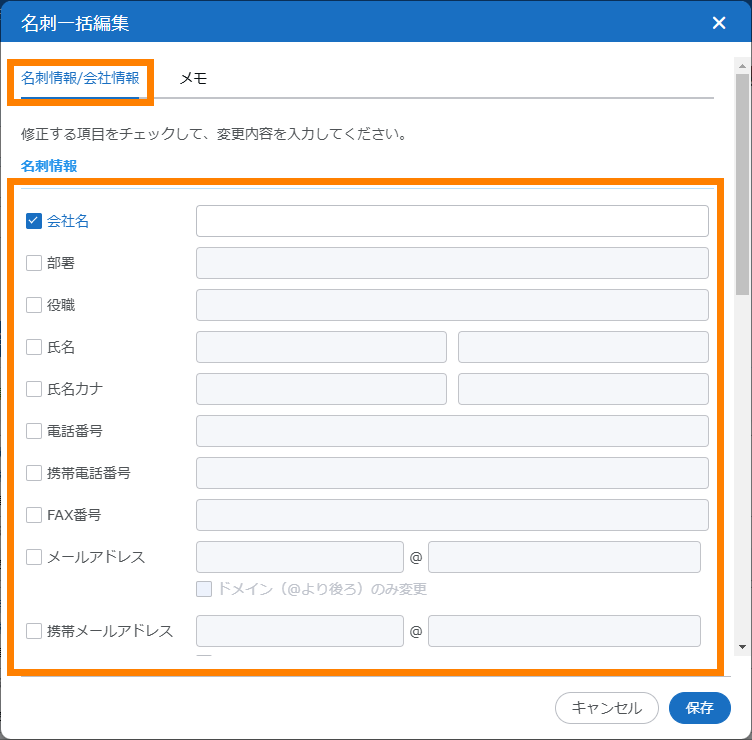Viewport: 752px width, 740px height.
Task: Uncheck the 会社名 checkbox
Action: [x=34, y=221]
